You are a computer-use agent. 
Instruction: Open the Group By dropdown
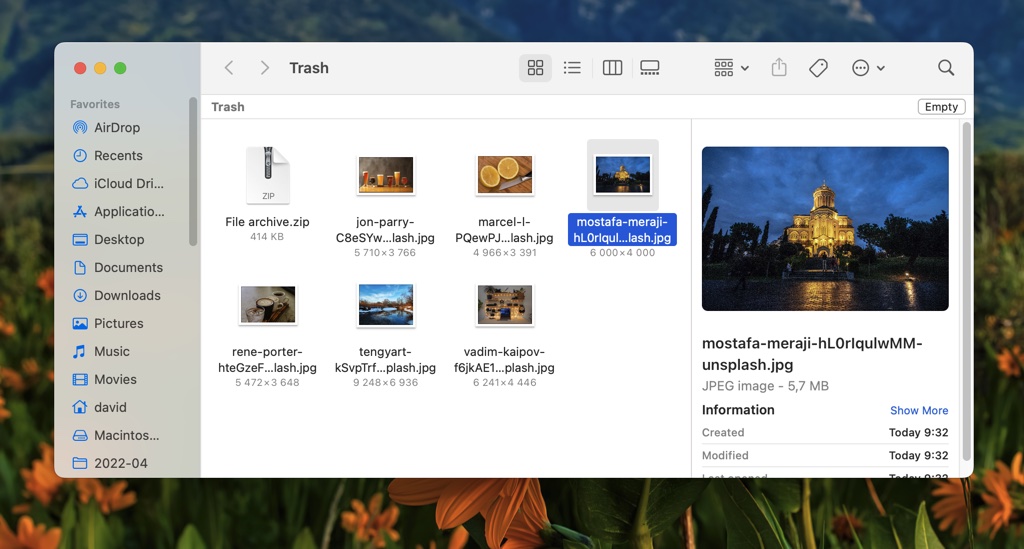(731, 68)
